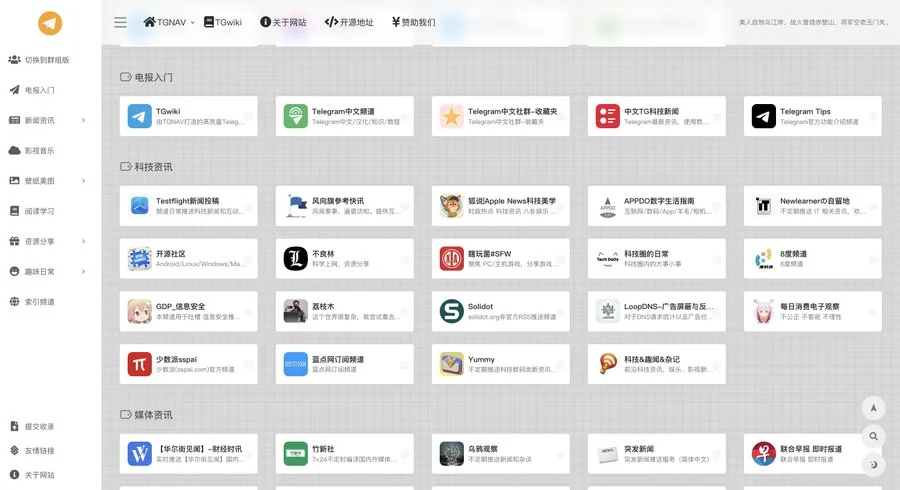Open the 突发新闻 channel card

(657, 454)
